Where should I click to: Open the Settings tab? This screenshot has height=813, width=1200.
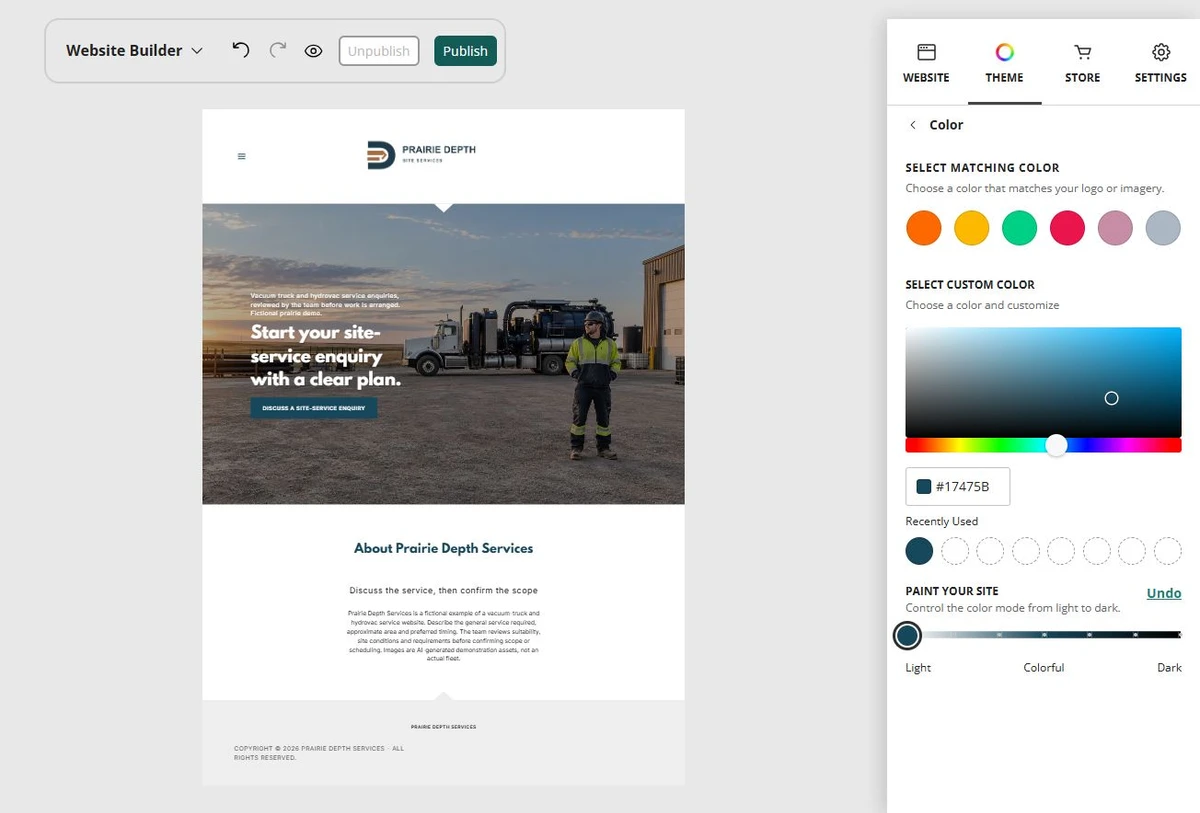(x=1160, y=63)
